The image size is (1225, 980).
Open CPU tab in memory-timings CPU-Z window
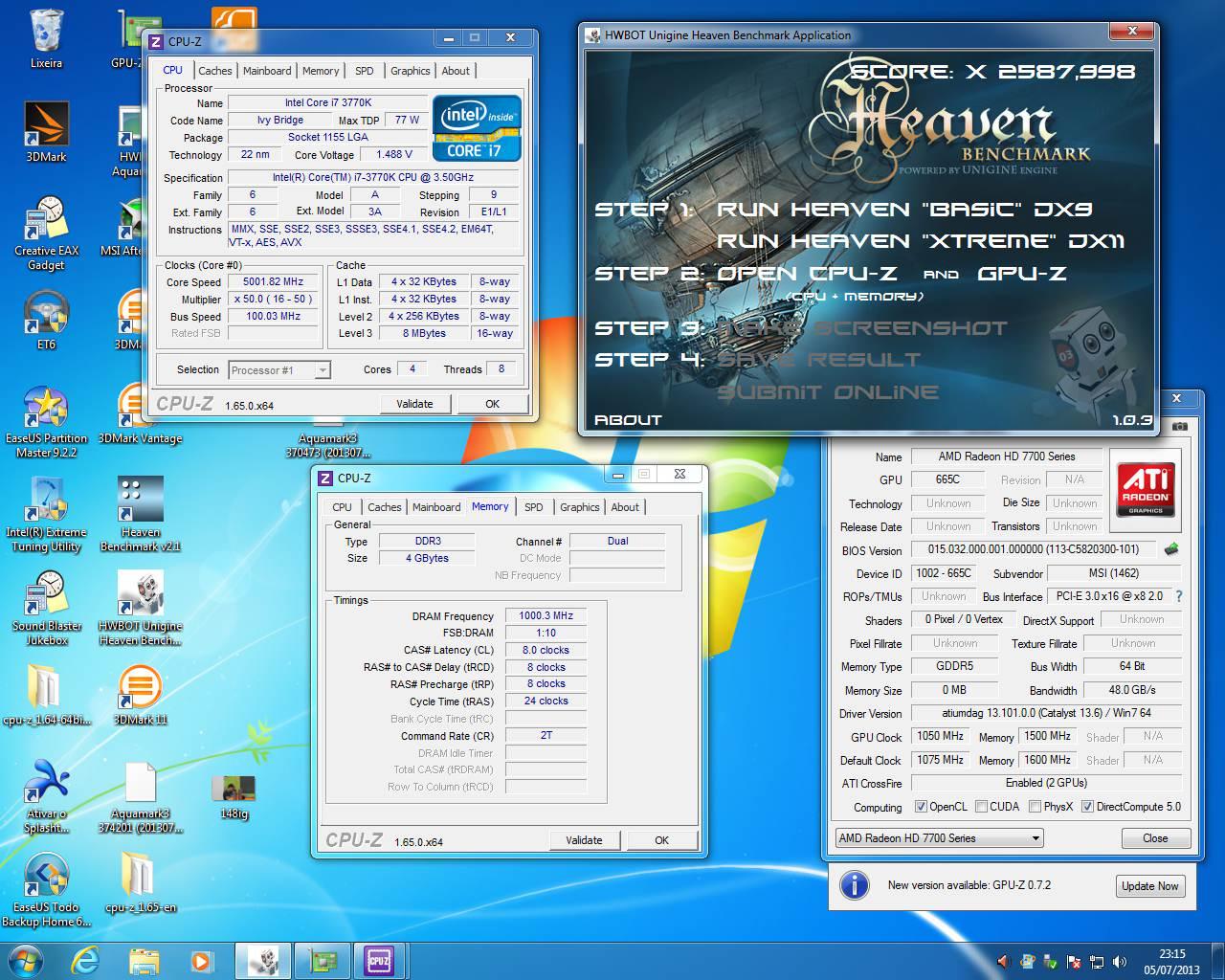click(342, 507)
